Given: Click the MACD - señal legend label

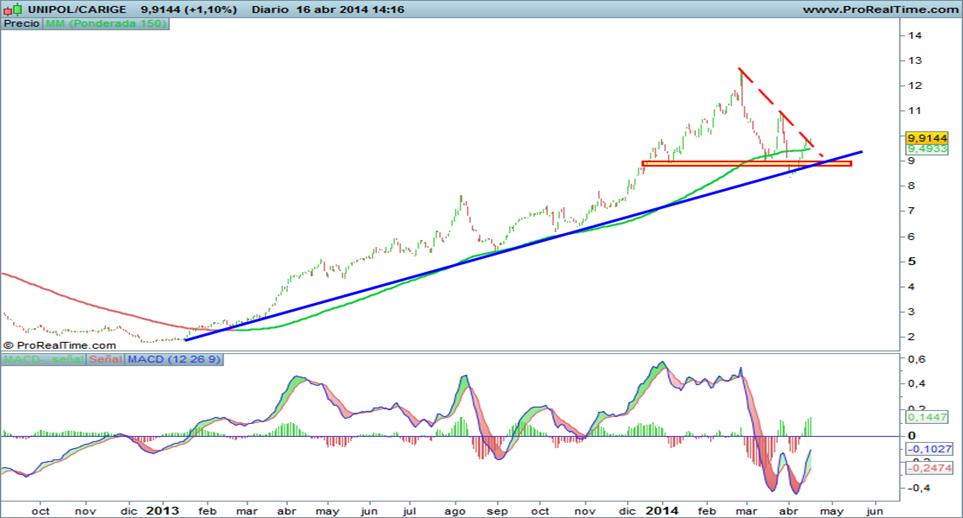Looking at the screenshot, I should click(x=43, y=359).
